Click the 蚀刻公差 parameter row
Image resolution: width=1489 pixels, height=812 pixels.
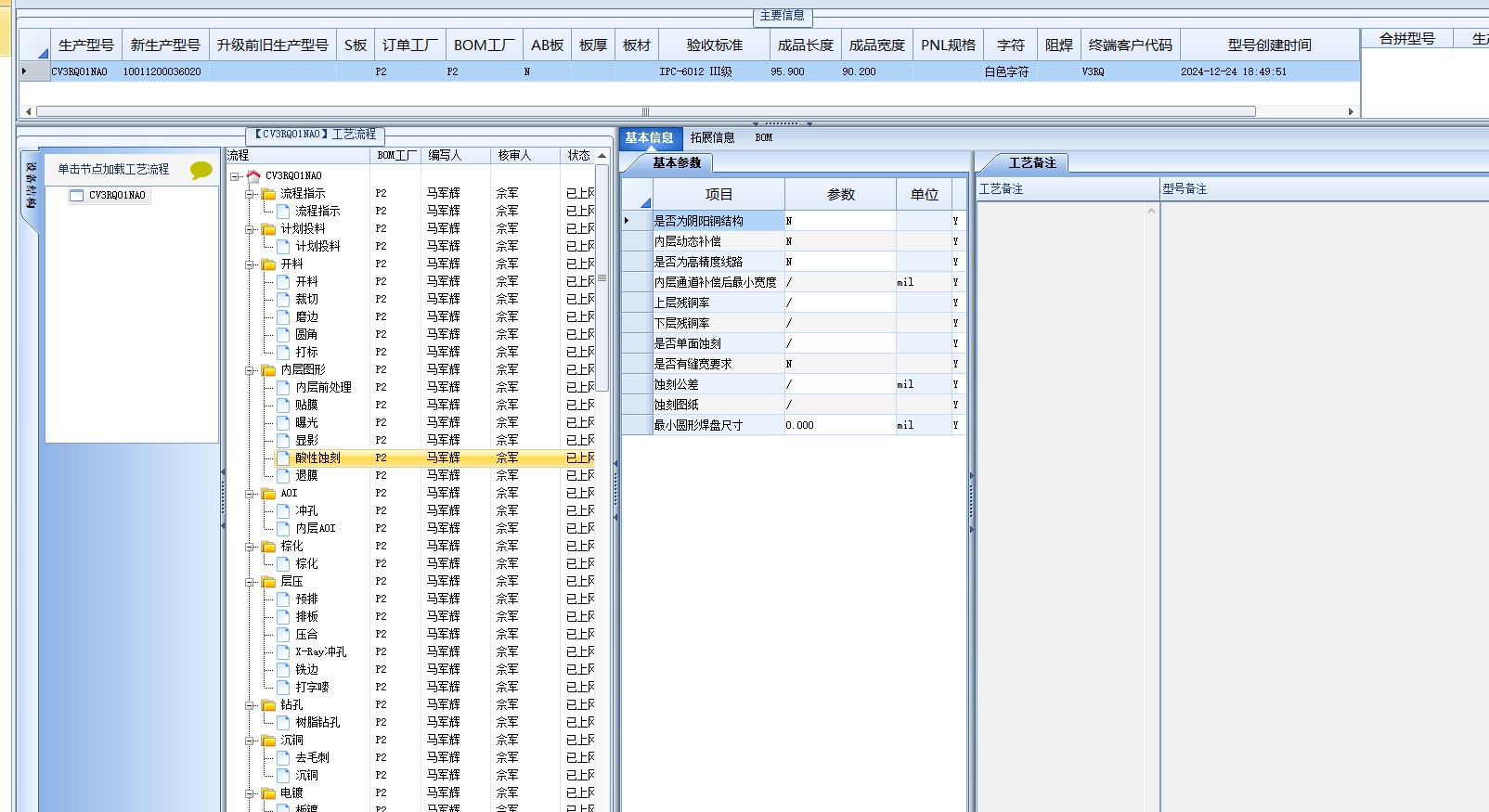click(x=794, y=384)
